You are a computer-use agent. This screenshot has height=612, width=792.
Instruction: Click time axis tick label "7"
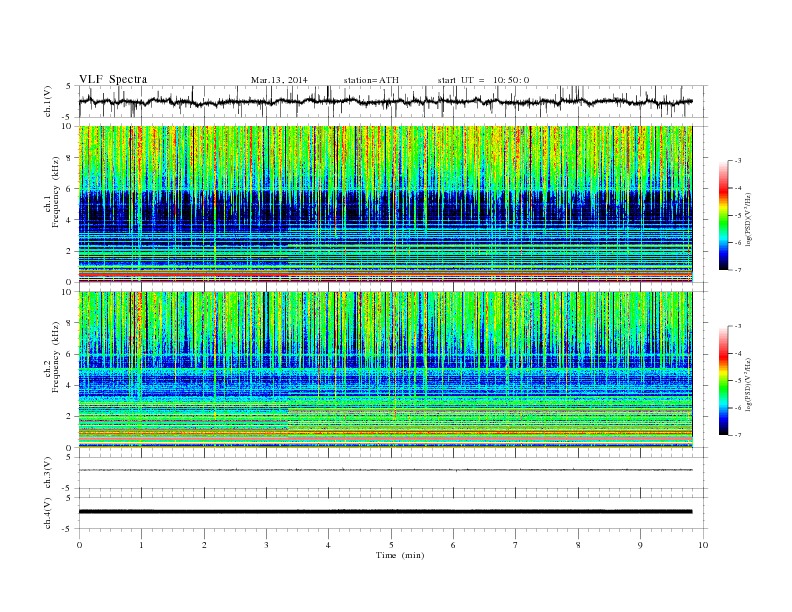tap(516, 545)
